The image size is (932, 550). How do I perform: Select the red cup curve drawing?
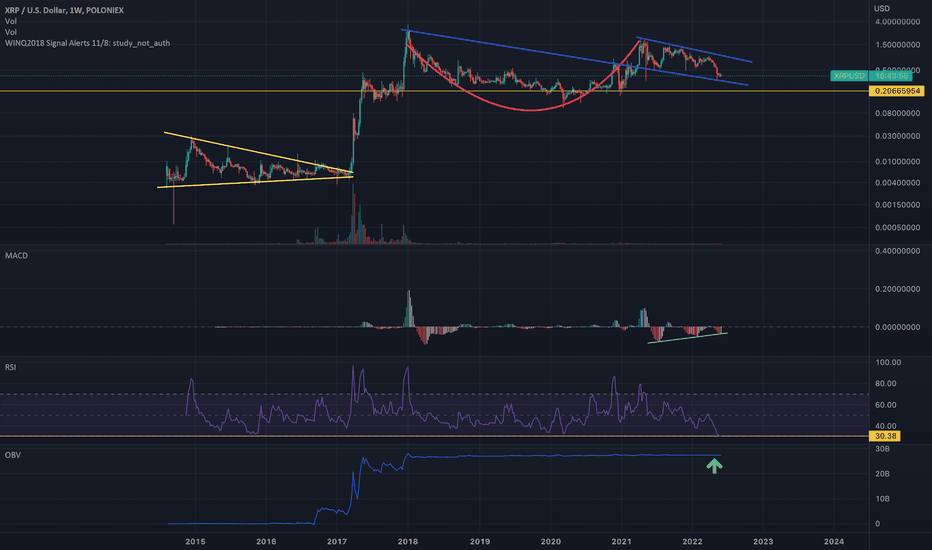(529, 110)
